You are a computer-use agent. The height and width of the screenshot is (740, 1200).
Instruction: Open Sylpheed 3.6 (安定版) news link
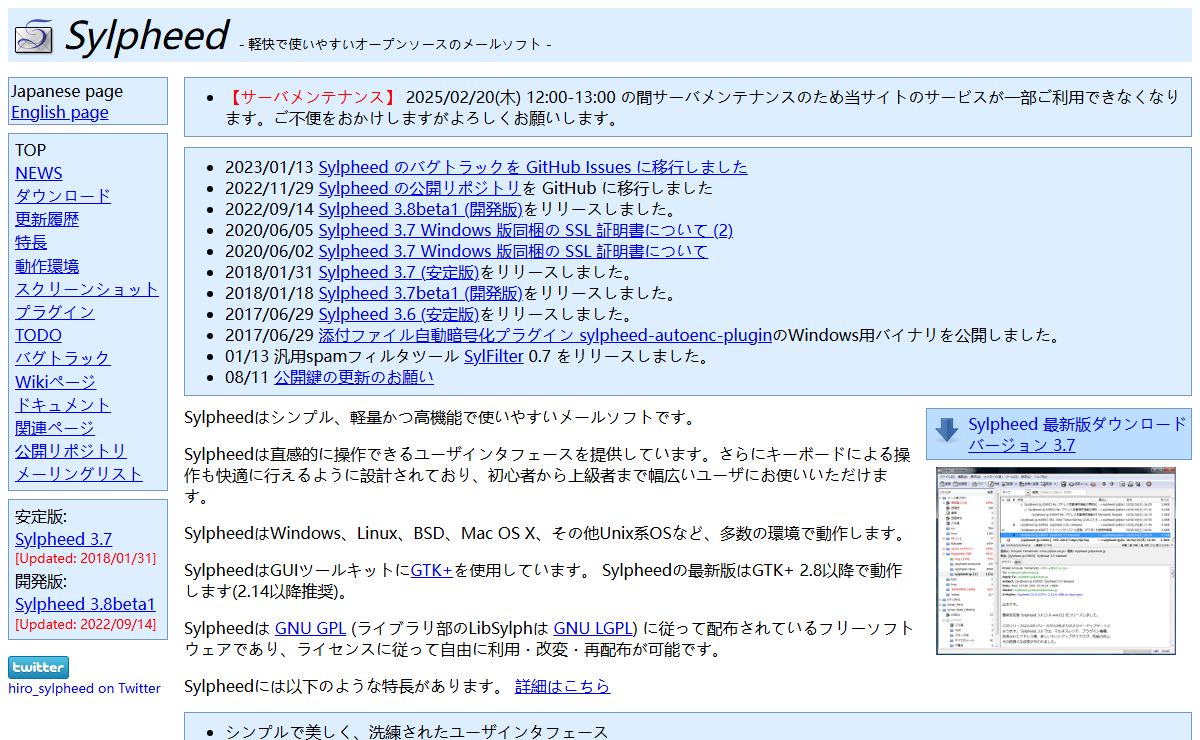(399, 314)
